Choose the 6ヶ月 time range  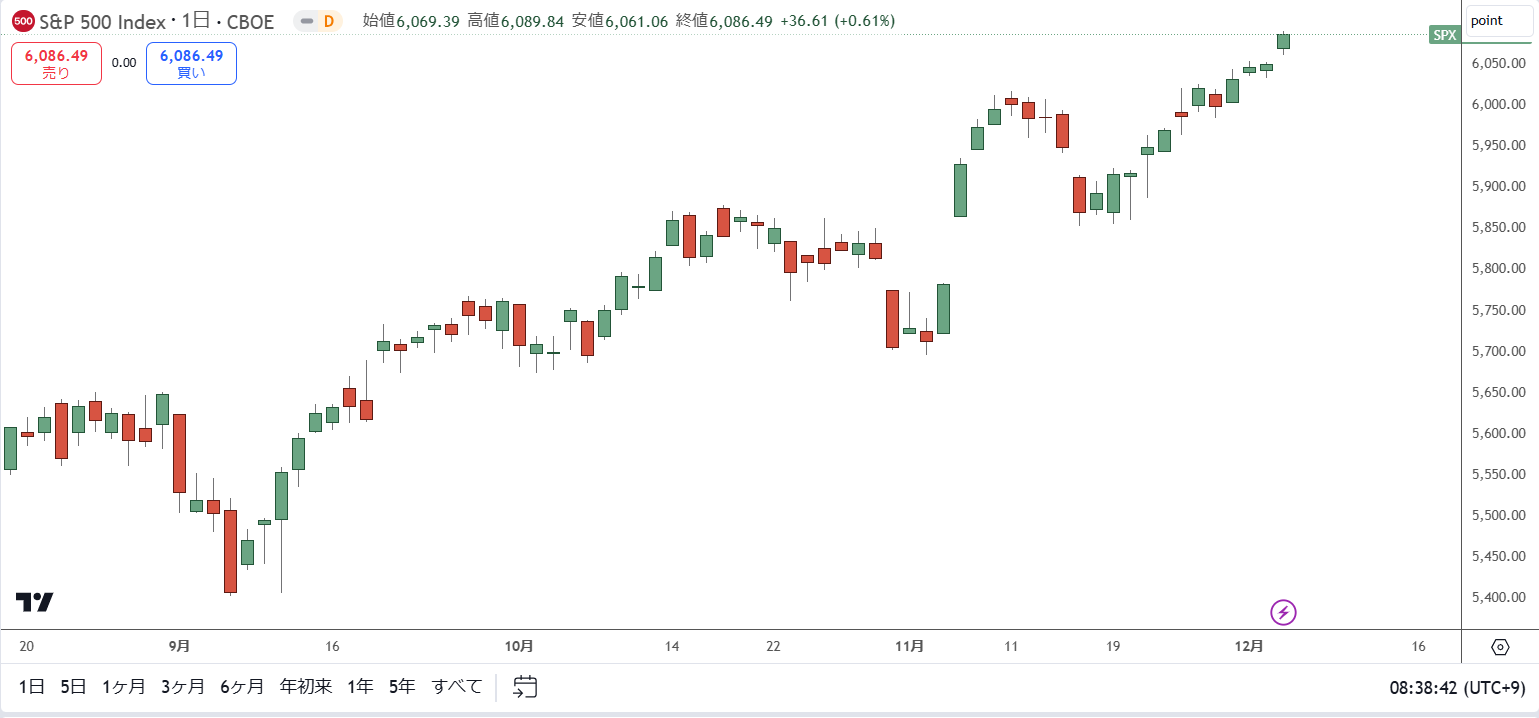click(x=243, y=687)
